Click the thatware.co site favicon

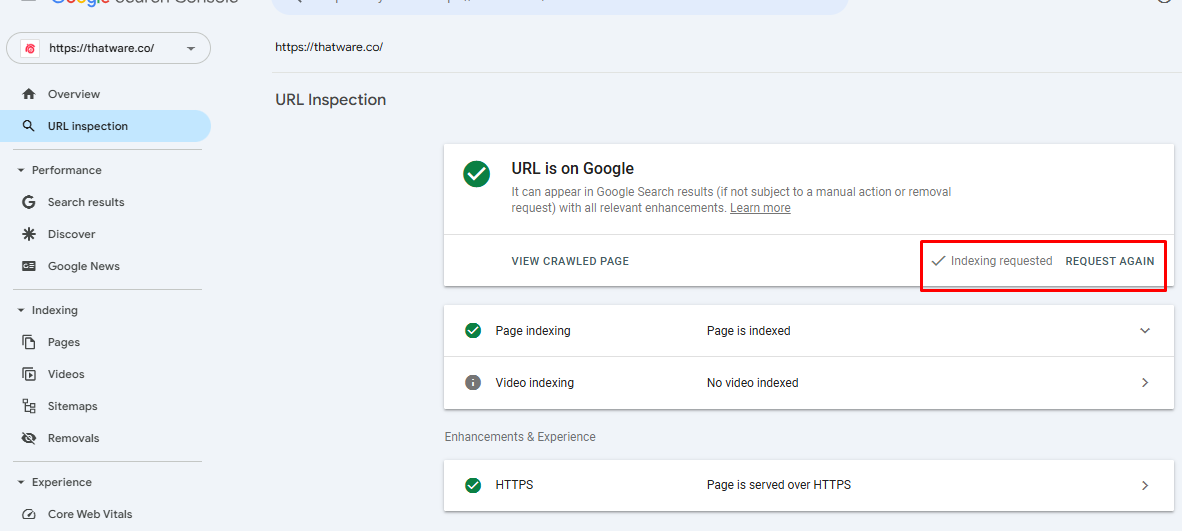point(30,48)
